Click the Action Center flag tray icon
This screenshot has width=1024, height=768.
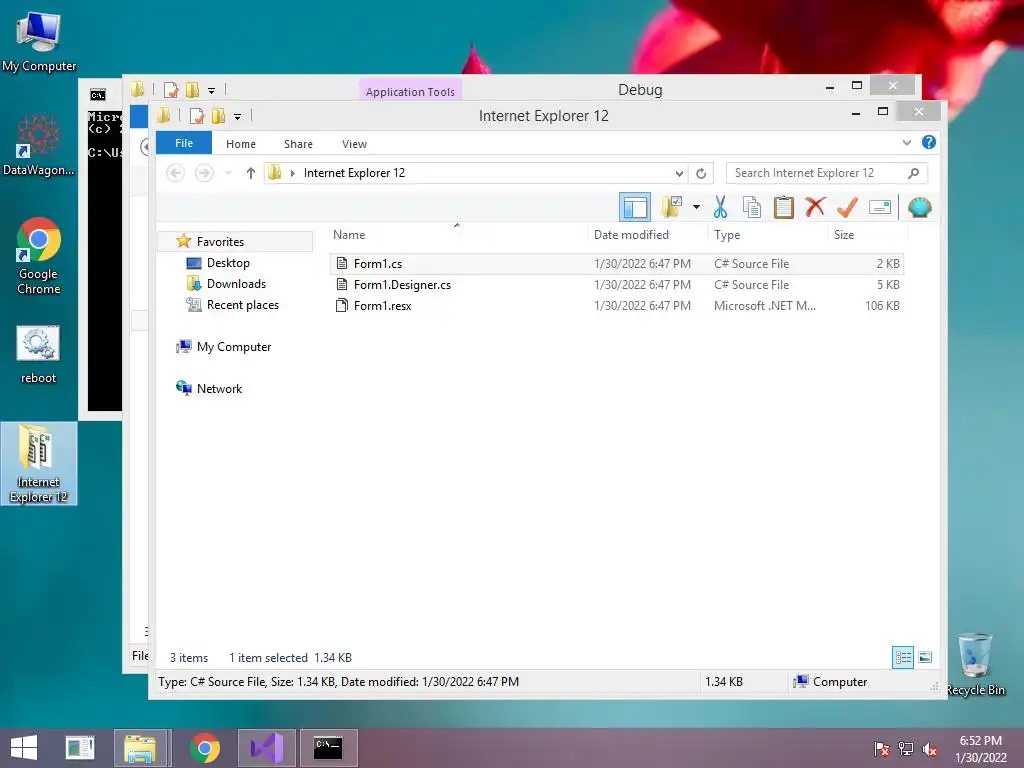(882, 749)
